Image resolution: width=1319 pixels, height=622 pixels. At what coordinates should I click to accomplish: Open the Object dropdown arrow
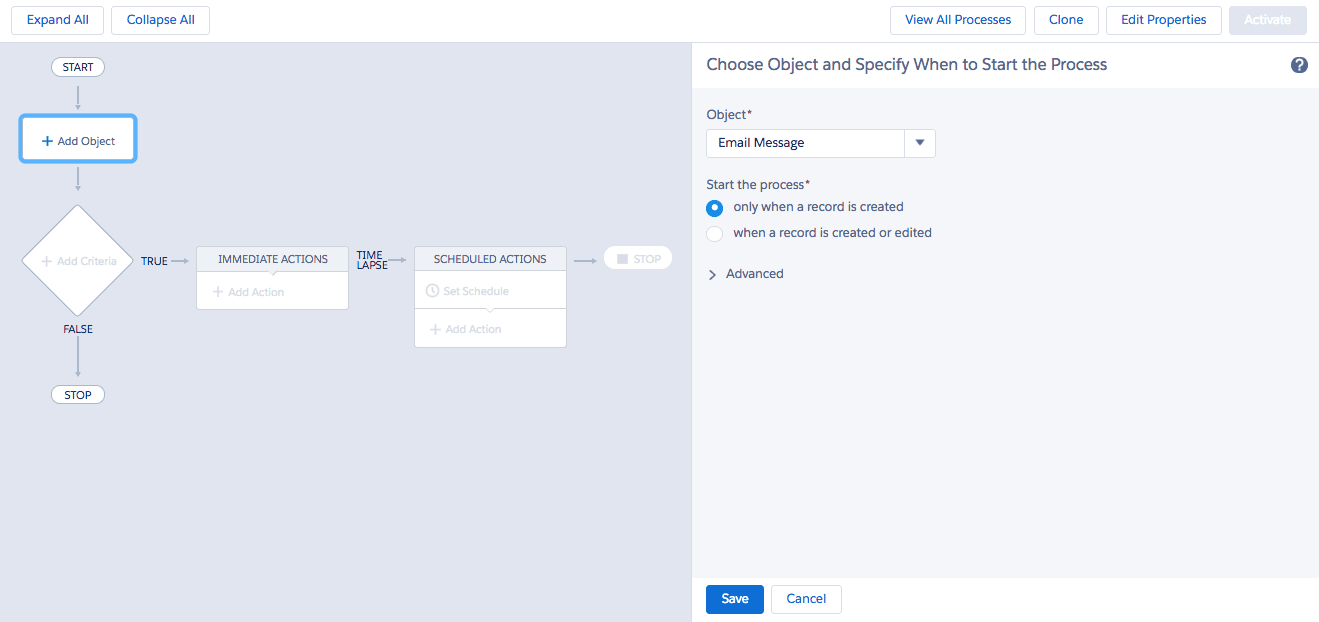pos(919,143)
